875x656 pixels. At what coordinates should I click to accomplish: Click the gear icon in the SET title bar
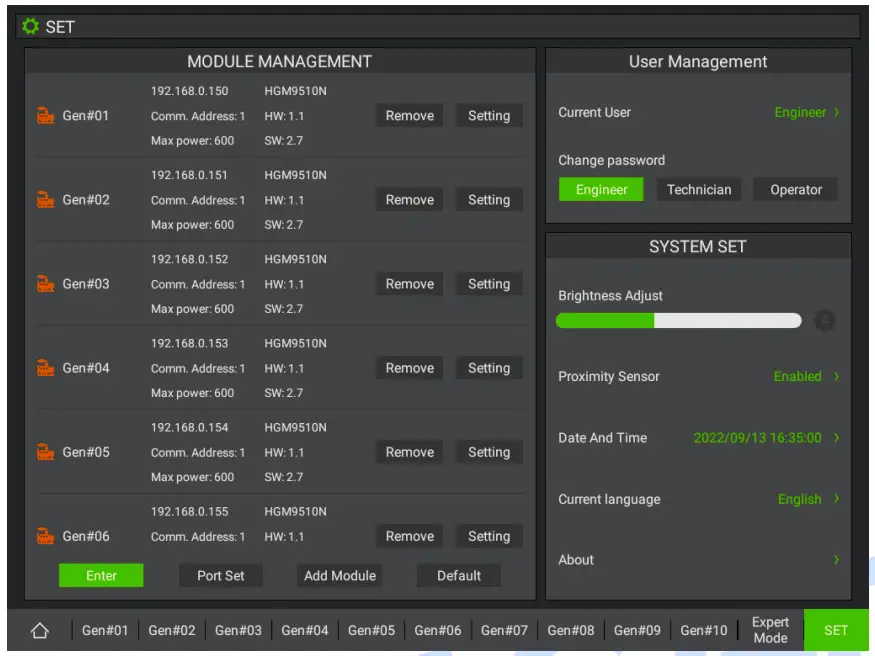coord(30,24)
